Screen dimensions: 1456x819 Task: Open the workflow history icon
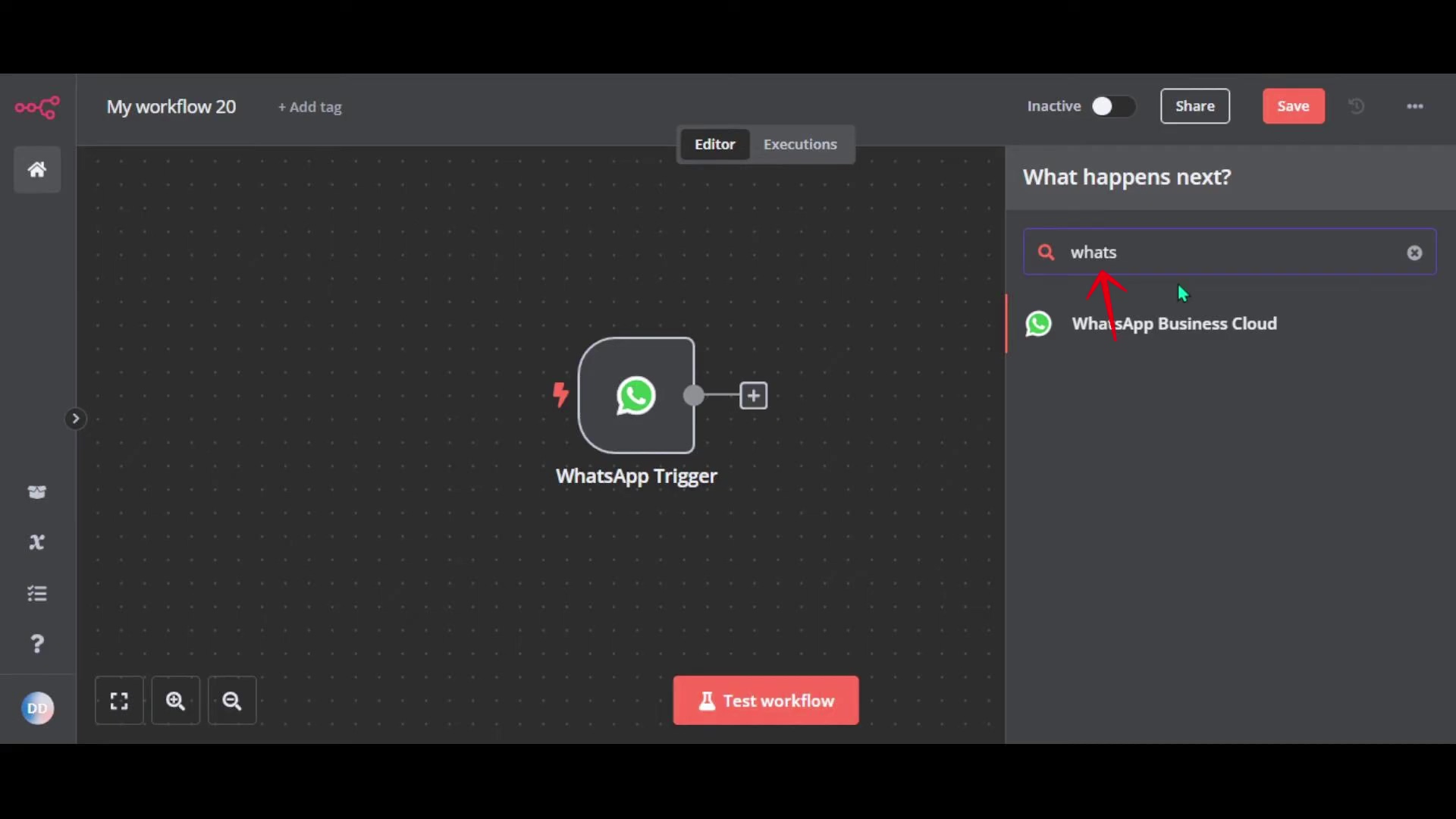click(x=1357, y=106)
